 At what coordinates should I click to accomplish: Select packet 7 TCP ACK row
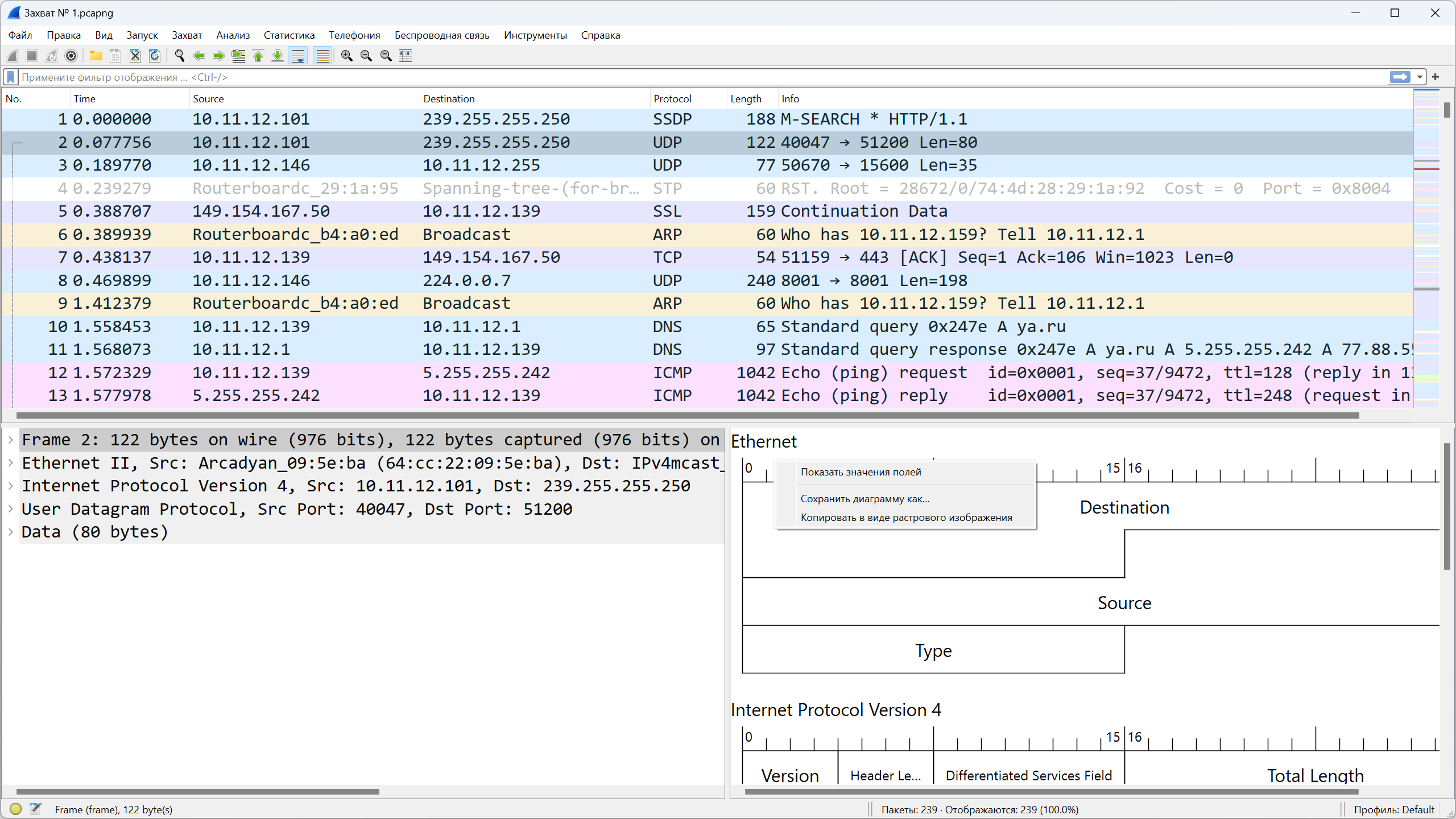(708, 258)
